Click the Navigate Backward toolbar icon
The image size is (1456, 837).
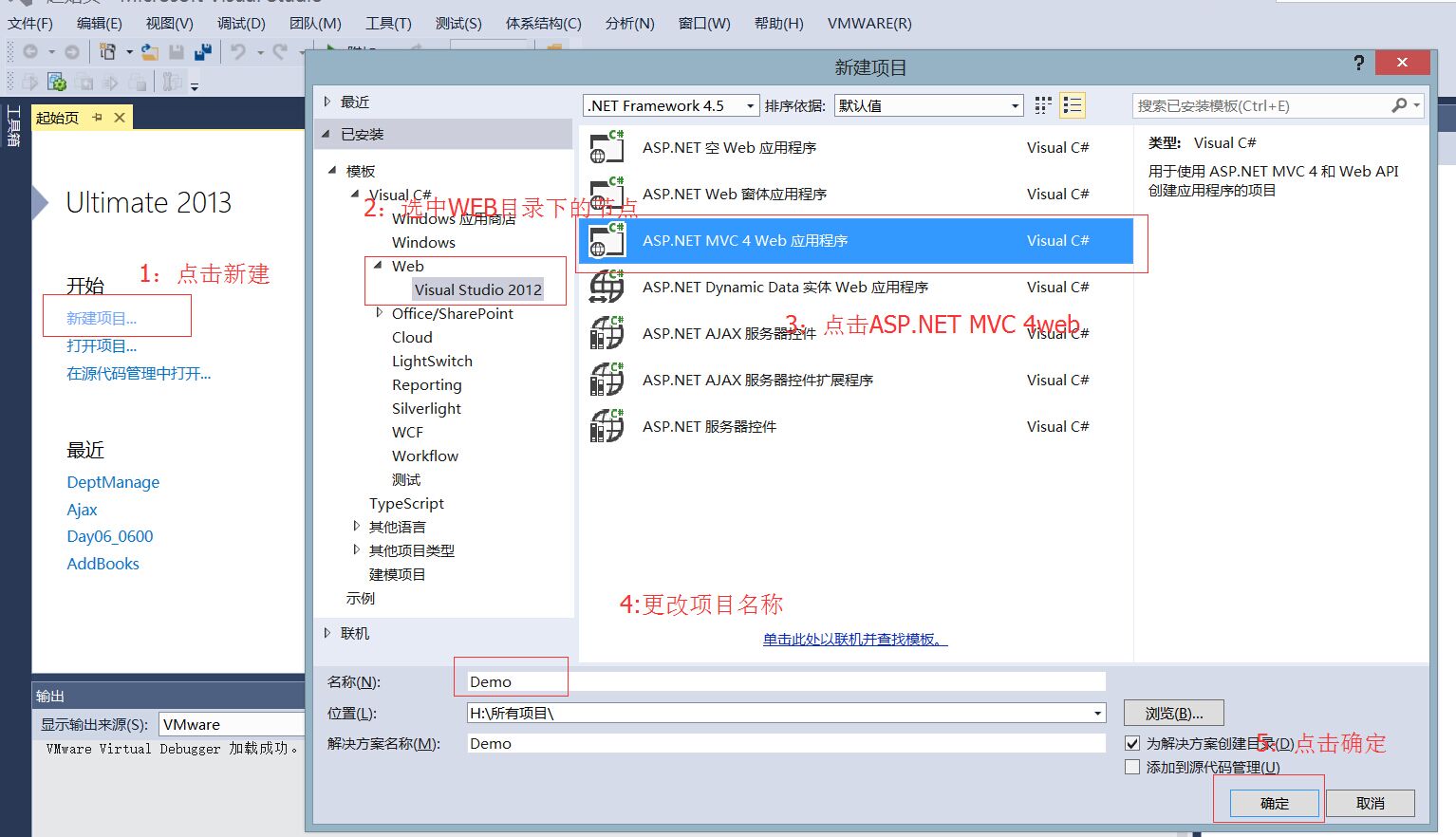[30, 52]
